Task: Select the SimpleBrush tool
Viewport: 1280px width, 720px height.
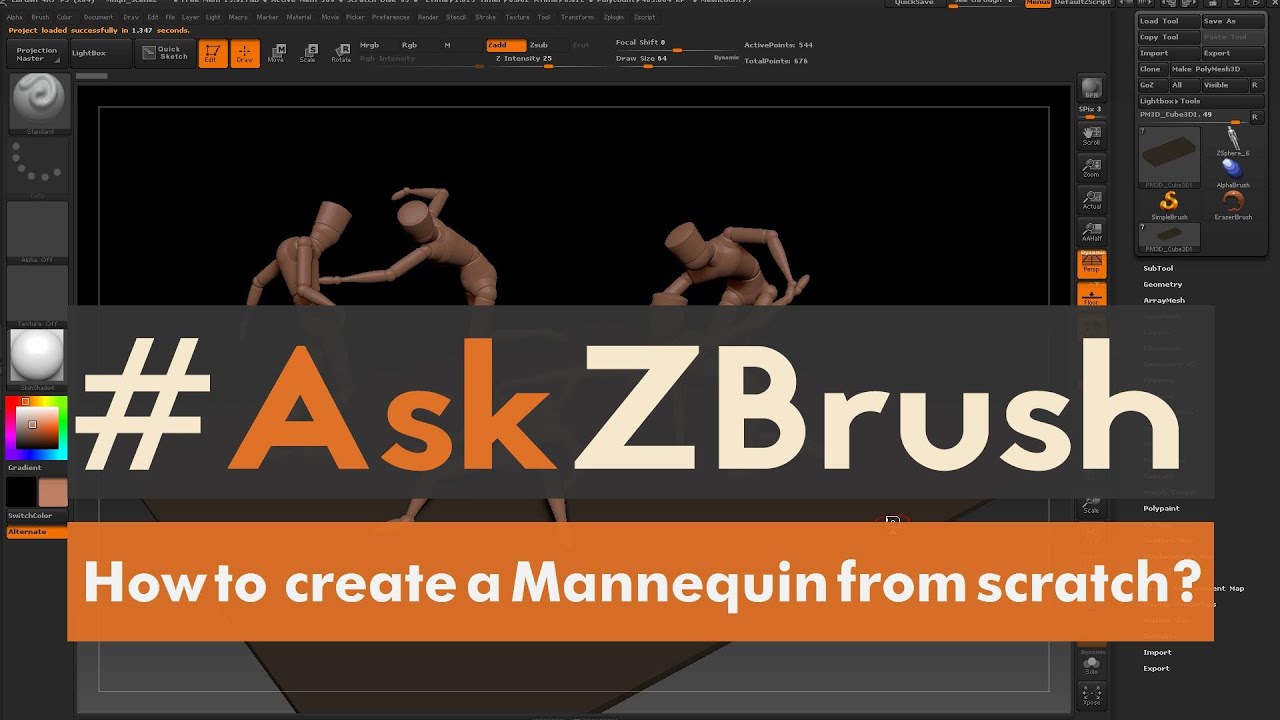Action: point(1169,205)
